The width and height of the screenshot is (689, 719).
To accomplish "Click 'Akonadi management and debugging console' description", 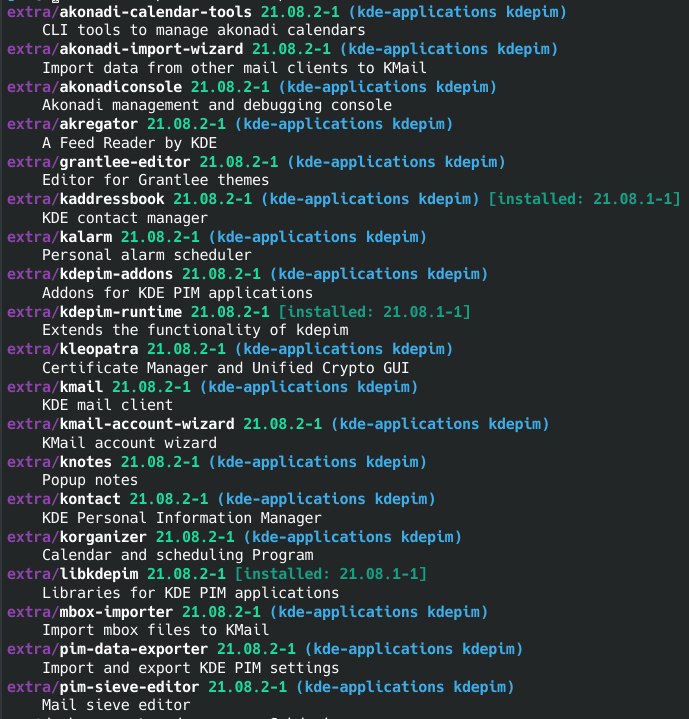I will tap(217, 105).
